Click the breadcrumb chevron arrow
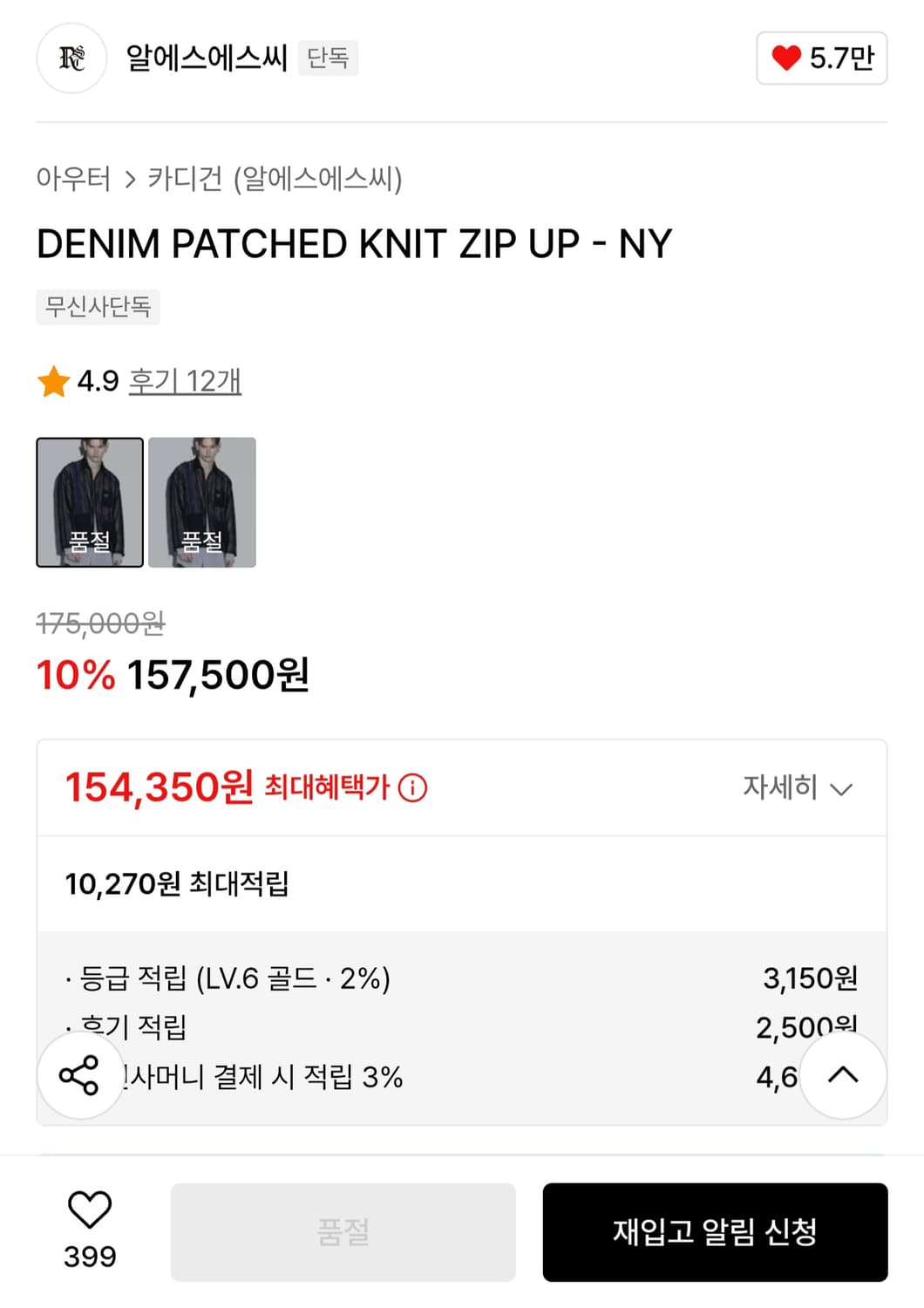The height and width of the screenshot is (1308, 924). coord(130,180)
